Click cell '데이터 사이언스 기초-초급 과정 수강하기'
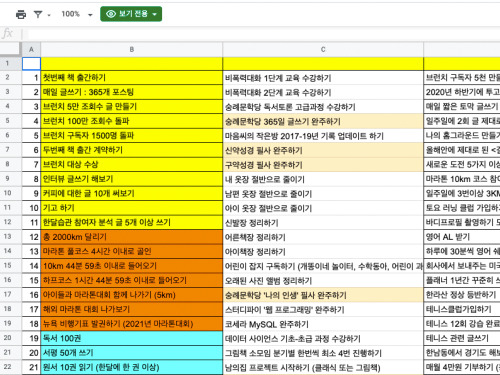The height and width of the screenshot is (375, 500). tap(323, 338)
